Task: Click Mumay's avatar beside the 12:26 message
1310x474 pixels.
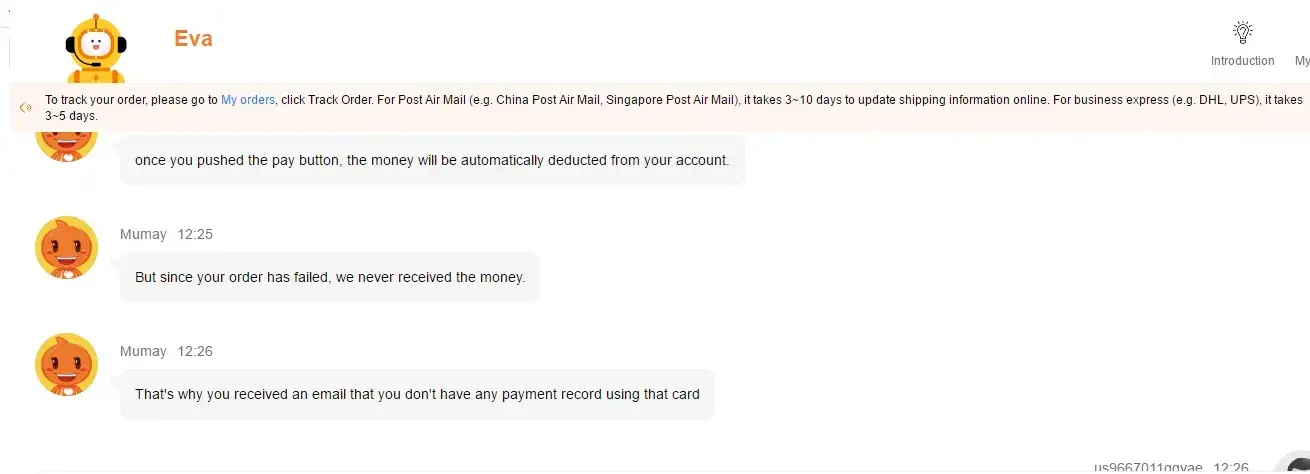Action: point(67,365)
